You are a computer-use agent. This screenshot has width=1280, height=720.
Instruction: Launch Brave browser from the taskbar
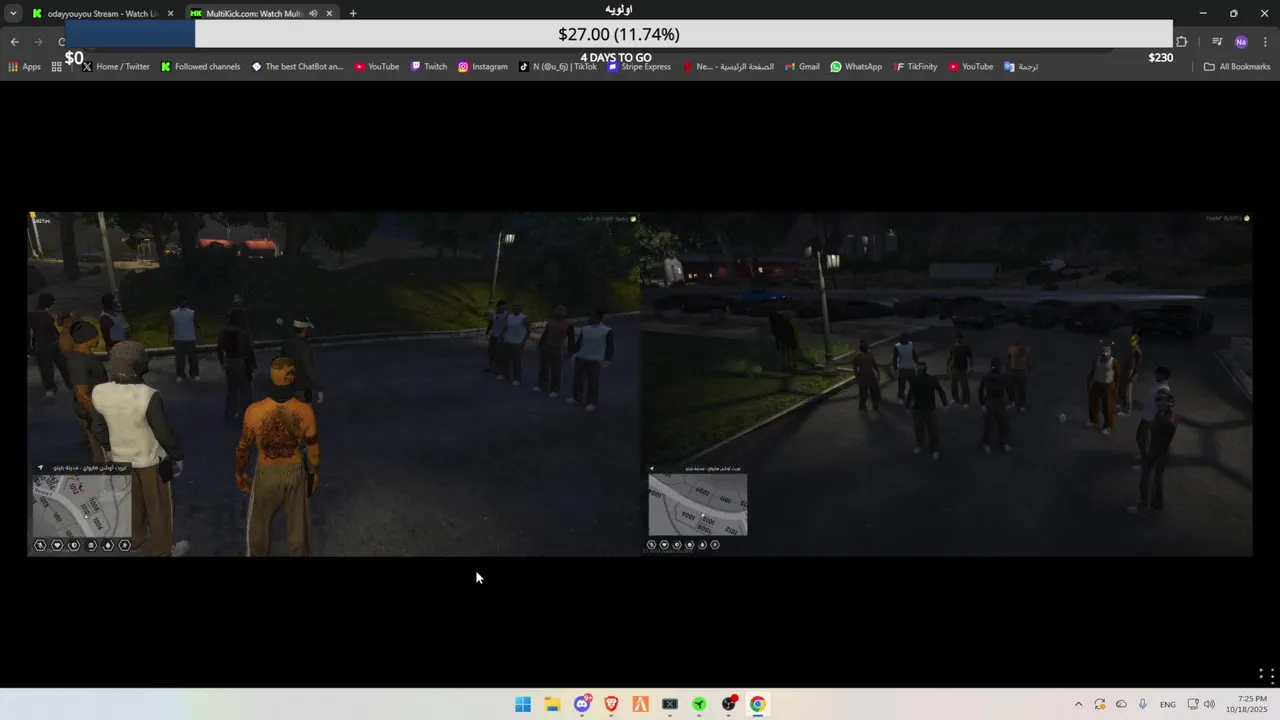(x=611, y=704)
